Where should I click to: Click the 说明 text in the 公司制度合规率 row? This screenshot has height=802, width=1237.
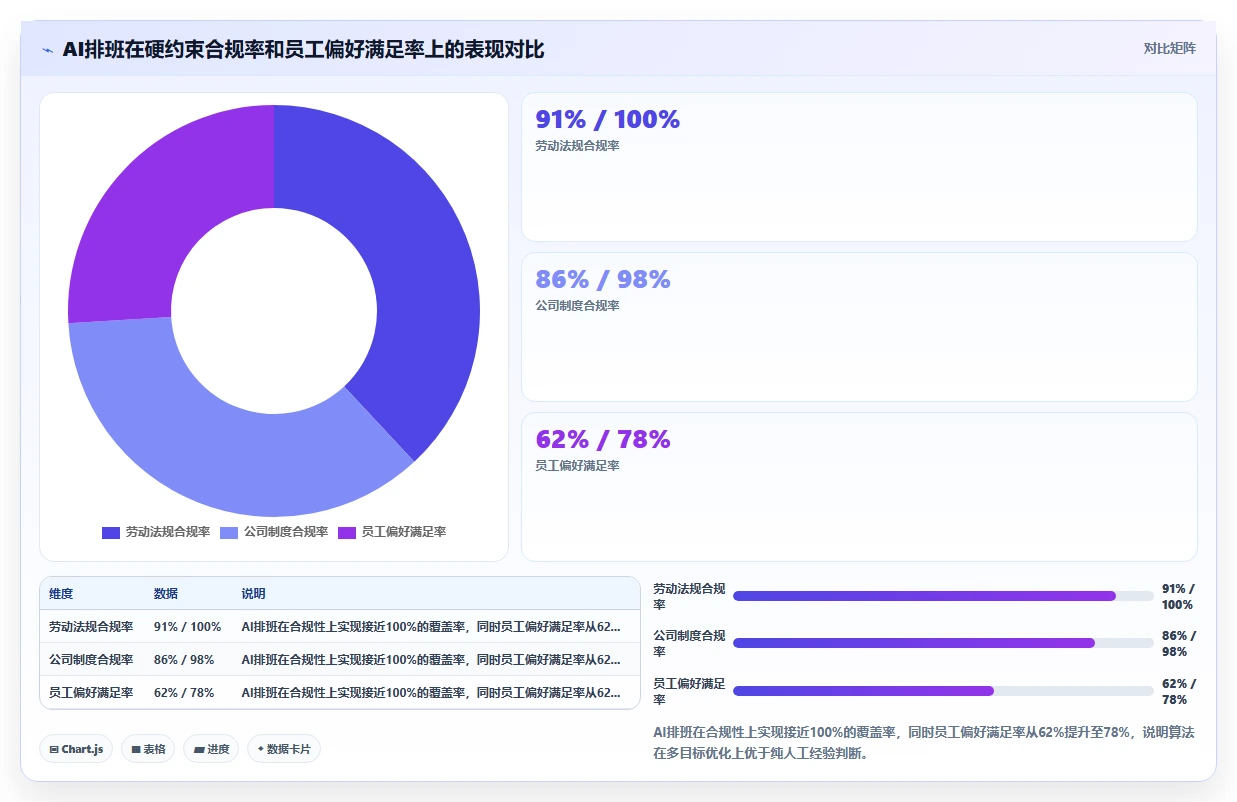click(430, 660)
